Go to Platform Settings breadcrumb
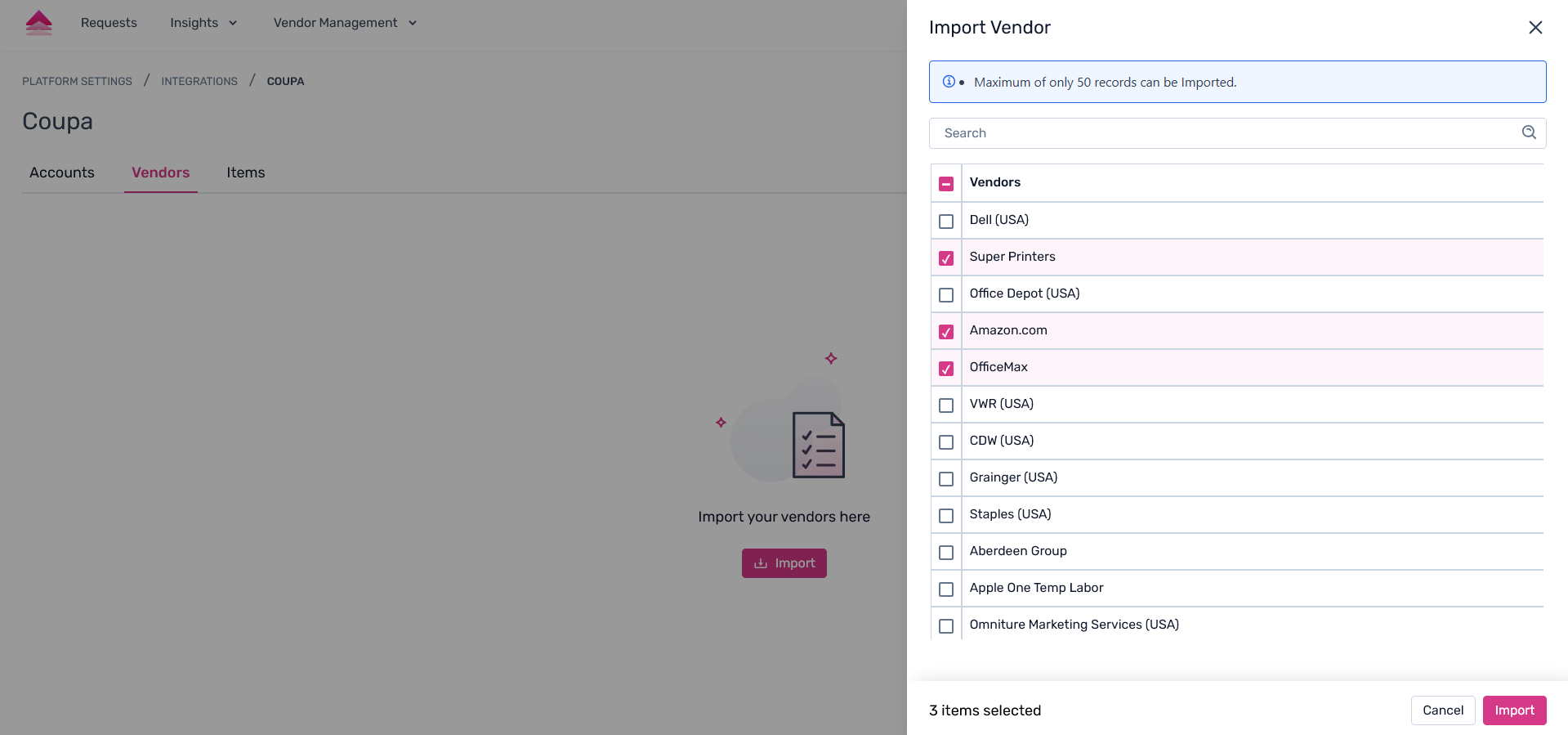This screenshot has width=1568, height=735. click(77, 82)
